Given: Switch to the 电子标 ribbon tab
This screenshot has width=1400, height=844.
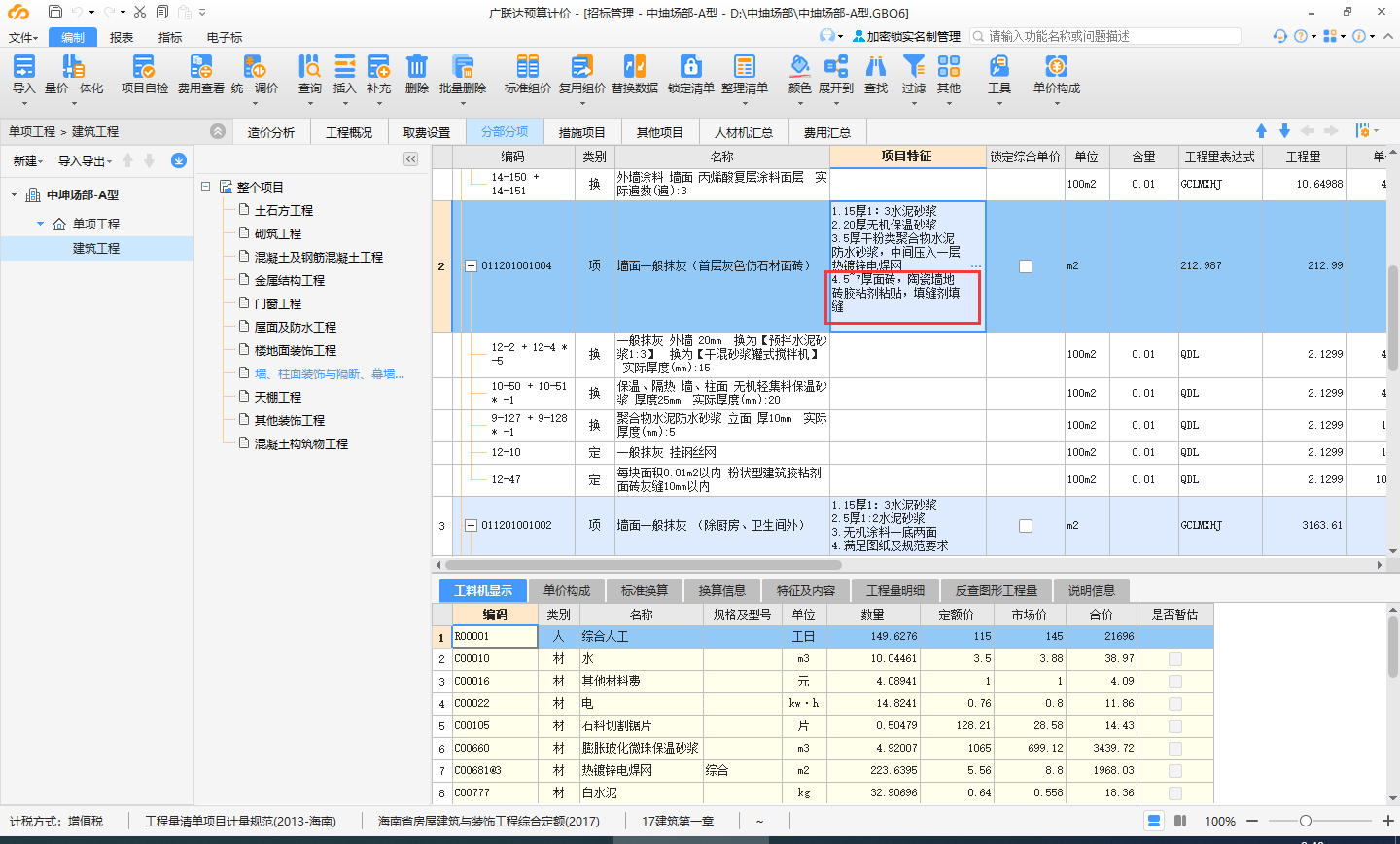Looking at the screenshot, I should pyautogui.click(x=225, y=37).
